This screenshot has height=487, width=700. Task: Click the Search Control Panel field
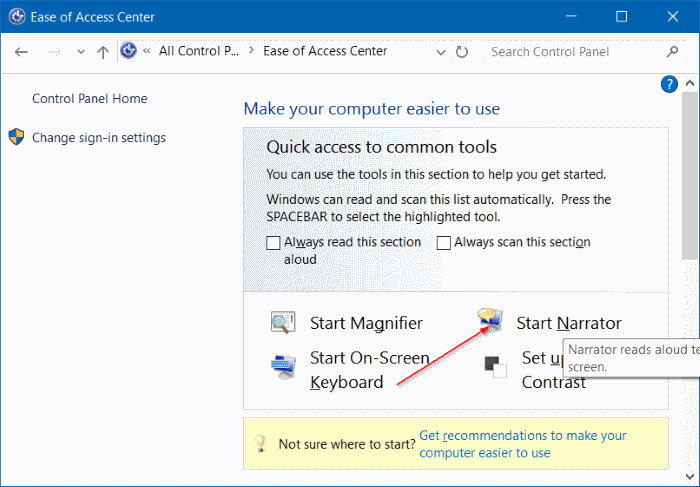576,52
